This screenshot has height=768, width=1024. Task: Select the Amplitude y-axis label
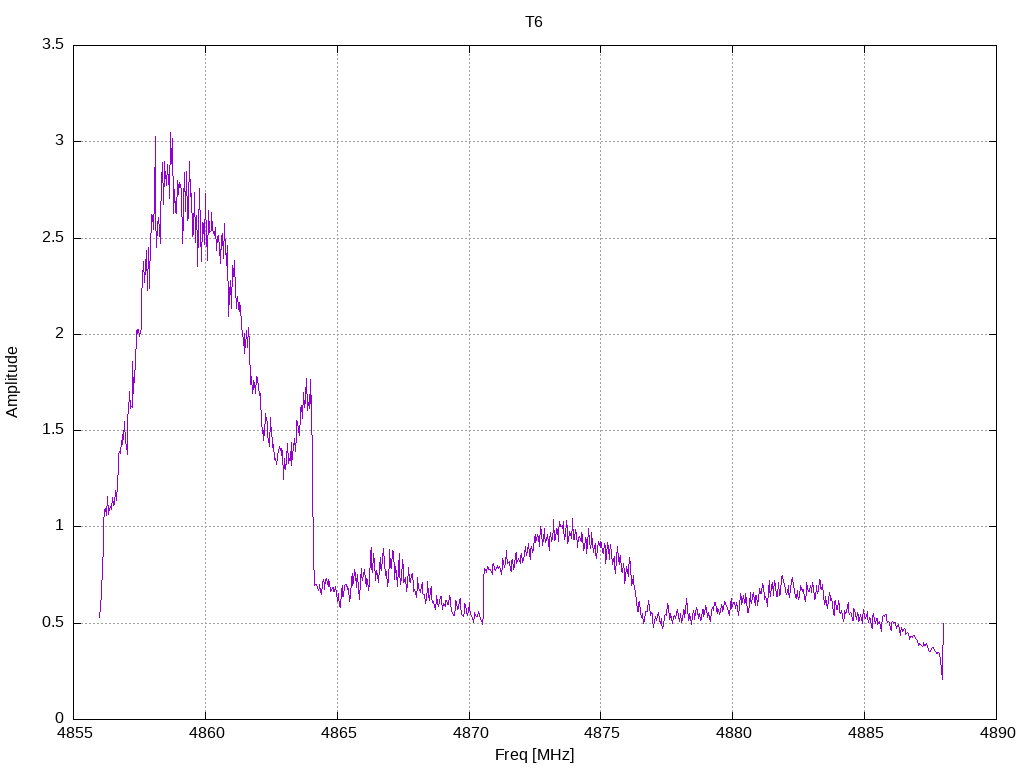pyautogui.click(x=12, y=382)
